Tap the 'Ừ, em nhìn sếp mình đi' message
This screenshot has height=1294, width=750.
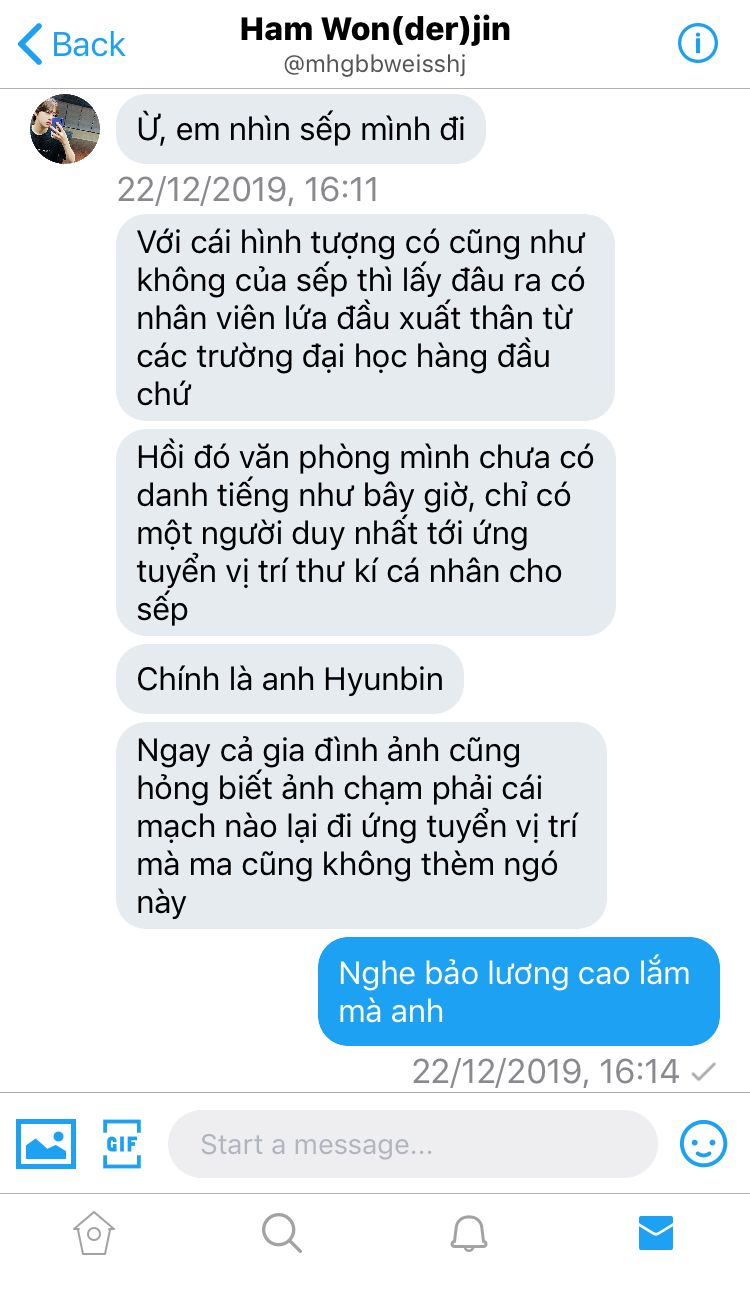(300, 129)
